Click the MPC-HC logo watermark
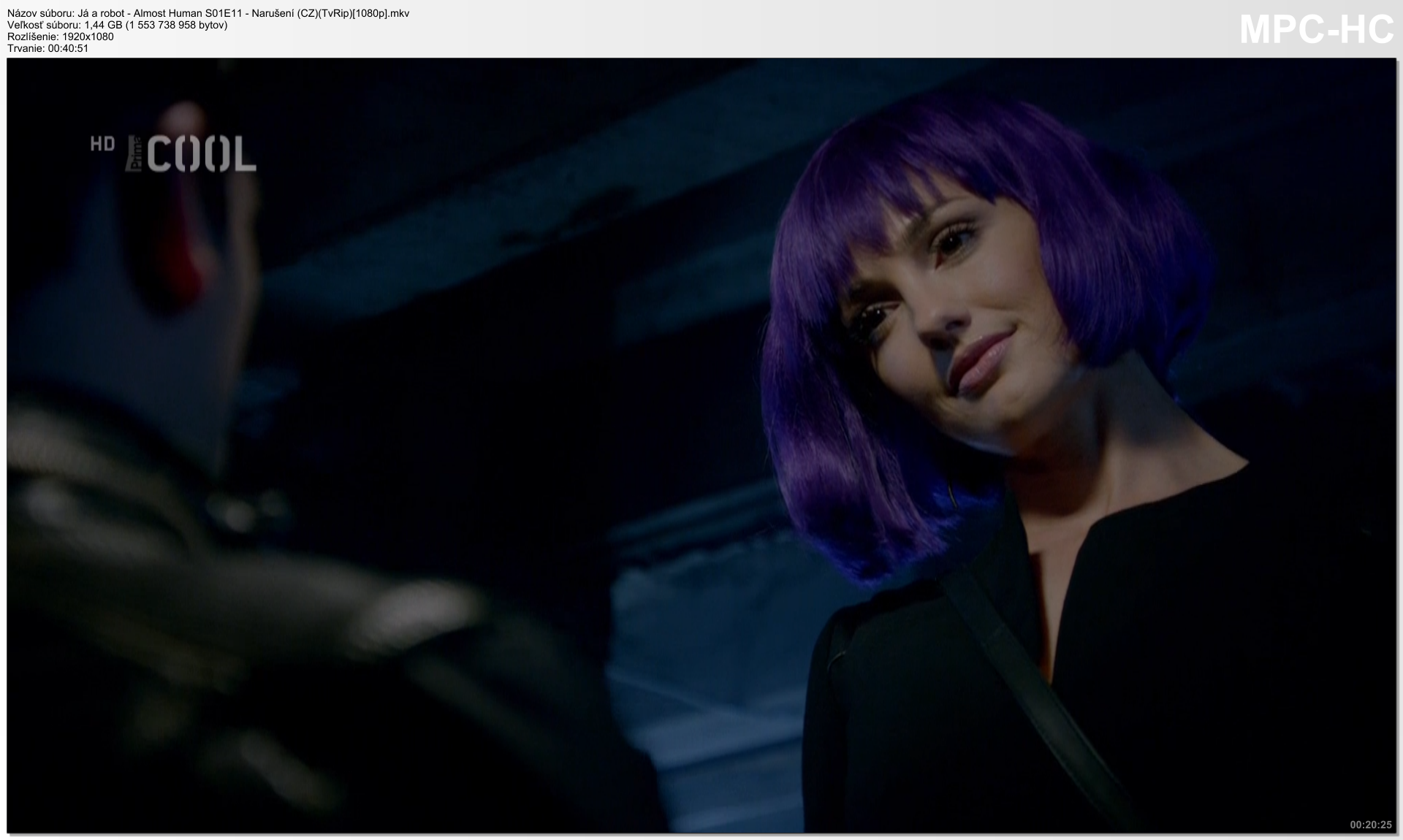1403x840 pixels. tap(1316, 30)
